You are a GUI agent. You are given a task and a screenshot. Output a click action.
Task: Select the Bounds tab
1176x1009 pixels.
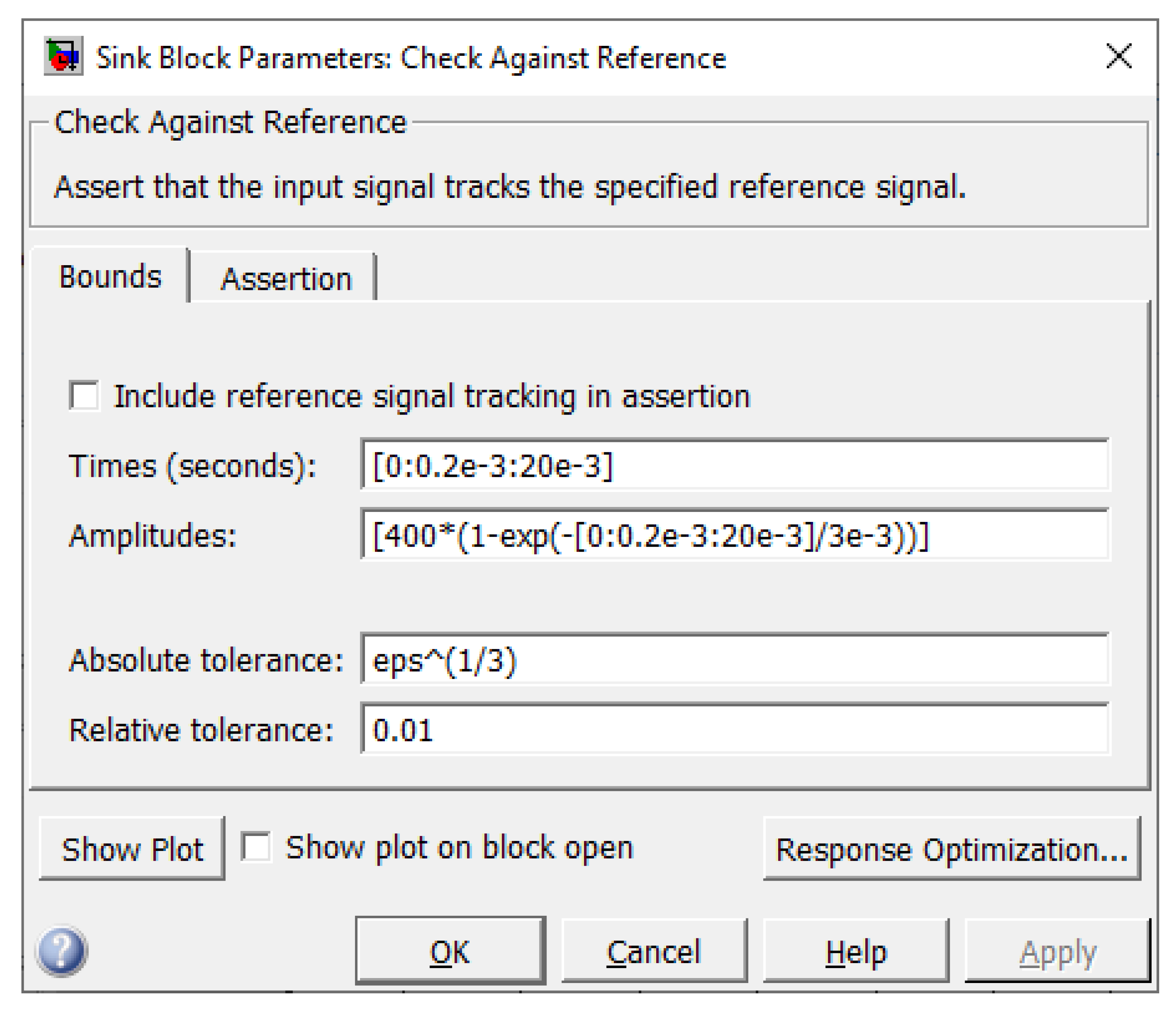point(110,277)
